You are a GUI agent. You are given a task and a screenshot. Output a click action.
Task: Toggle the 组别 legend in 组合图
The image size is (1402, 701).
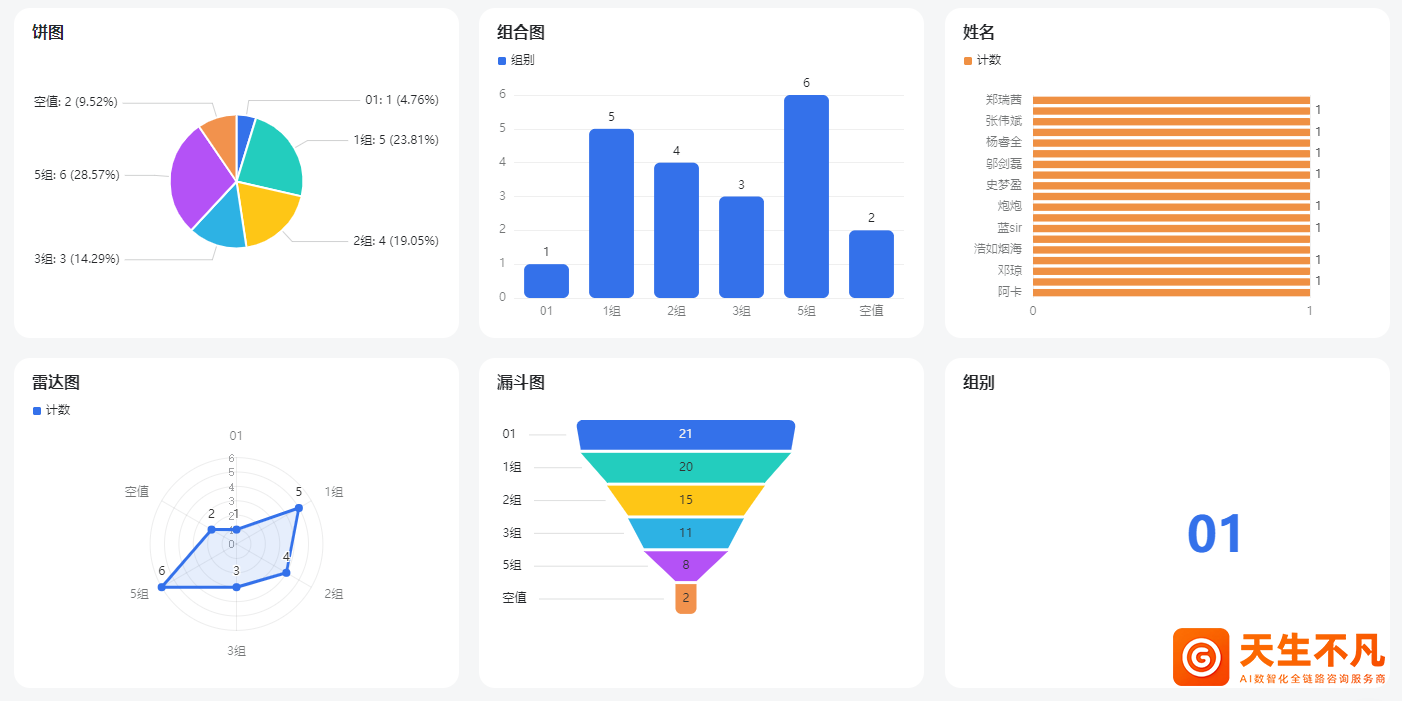click(x=516, y=60)
